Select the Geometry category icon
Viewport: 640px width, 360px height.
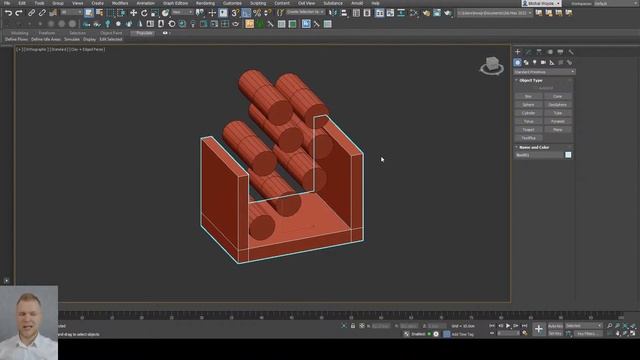(x=518, y=62)
